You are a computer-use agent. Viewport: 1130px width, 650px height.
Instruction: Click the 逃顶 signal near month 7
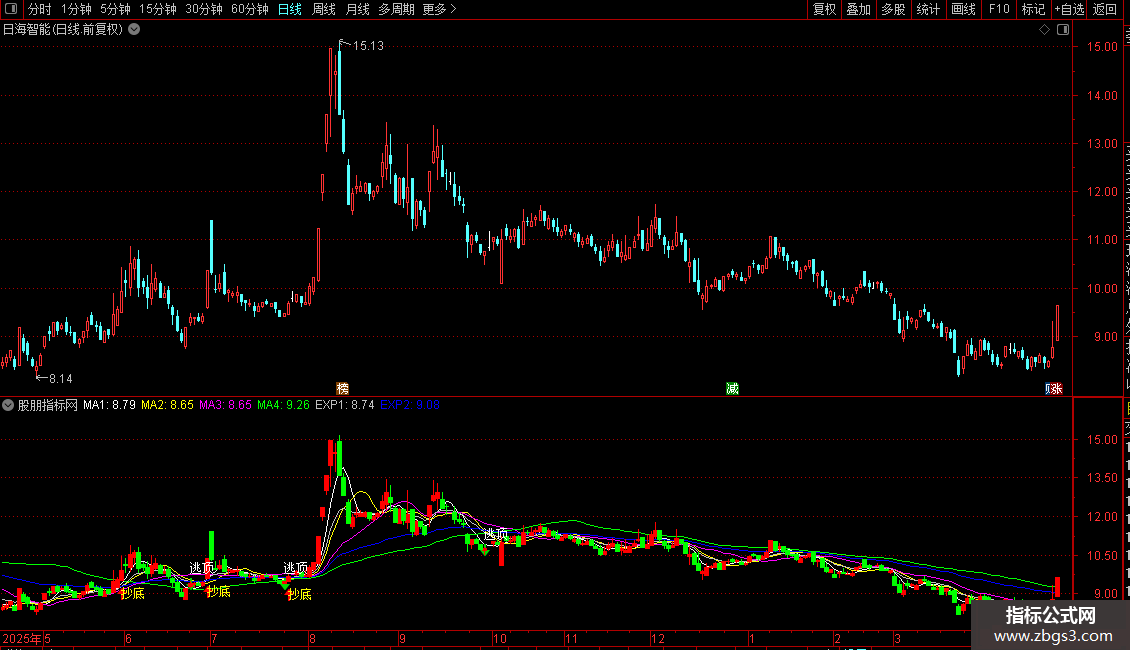pos(202,568)
